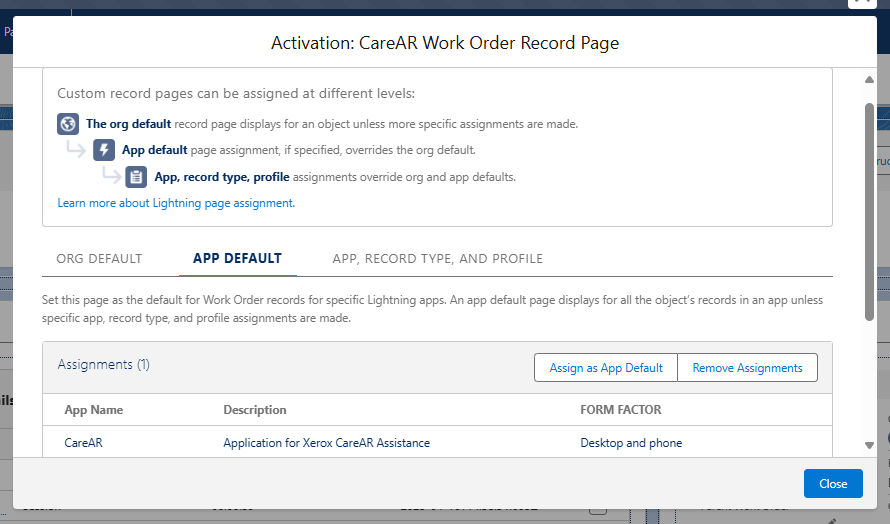Switch to the ORG DEFAULT tab
Image resolution: width=890 pixels, height=524 pixels.
click(x=99, y=259)
